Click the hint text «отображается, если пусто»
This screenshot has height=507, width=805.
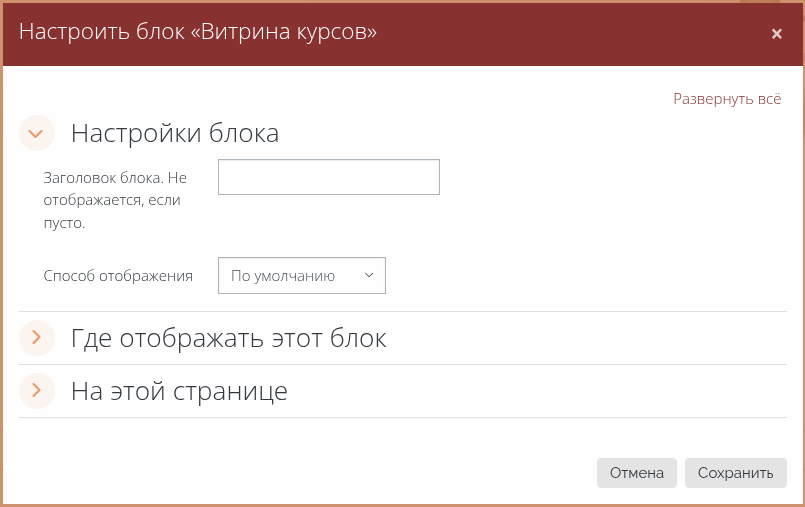(115, 212)
